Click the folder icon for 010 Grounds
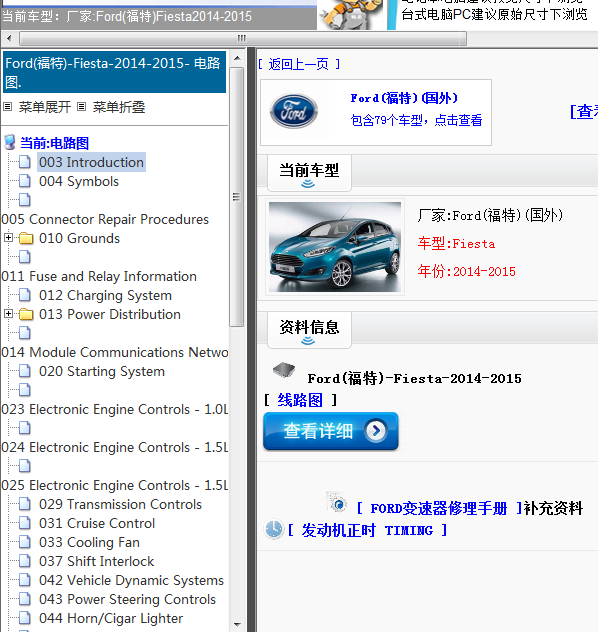Viewport: 598px width, 632px height. (26, 238)
